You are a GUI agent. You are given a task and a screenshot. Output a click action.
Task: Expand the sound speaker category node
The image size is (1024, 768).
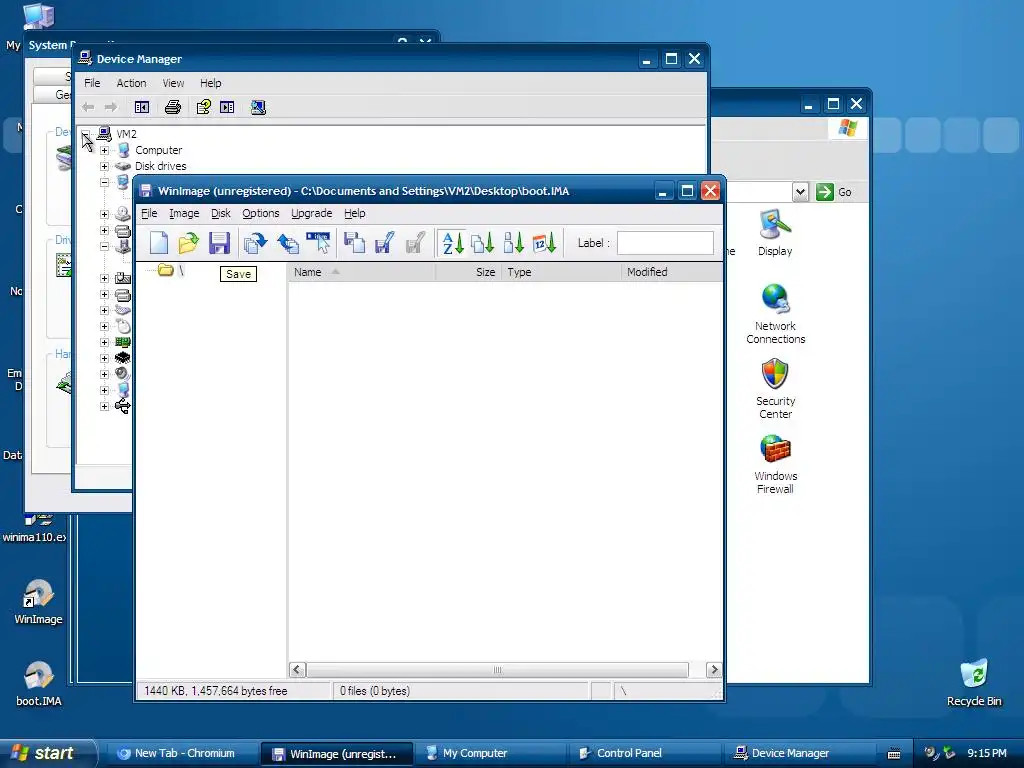coord(104,374)
